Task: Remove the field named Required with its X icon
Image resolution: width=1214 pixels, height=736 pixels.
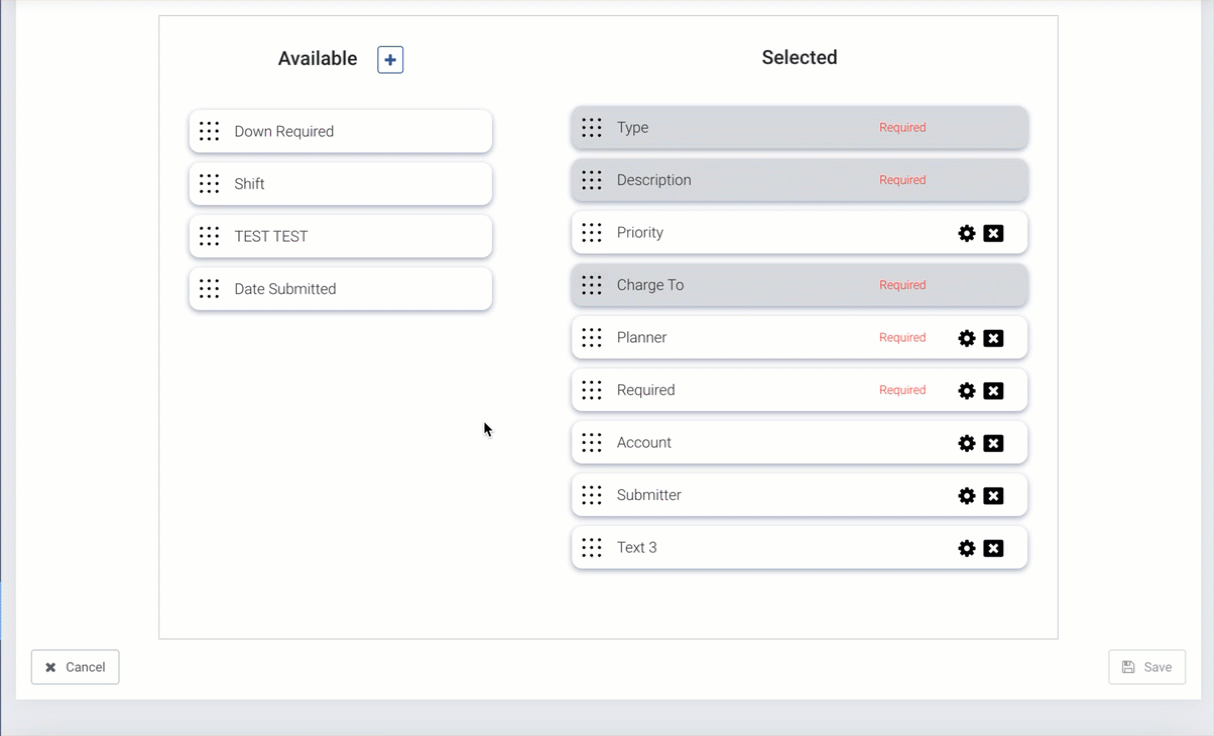Action: tap(993, 391)
